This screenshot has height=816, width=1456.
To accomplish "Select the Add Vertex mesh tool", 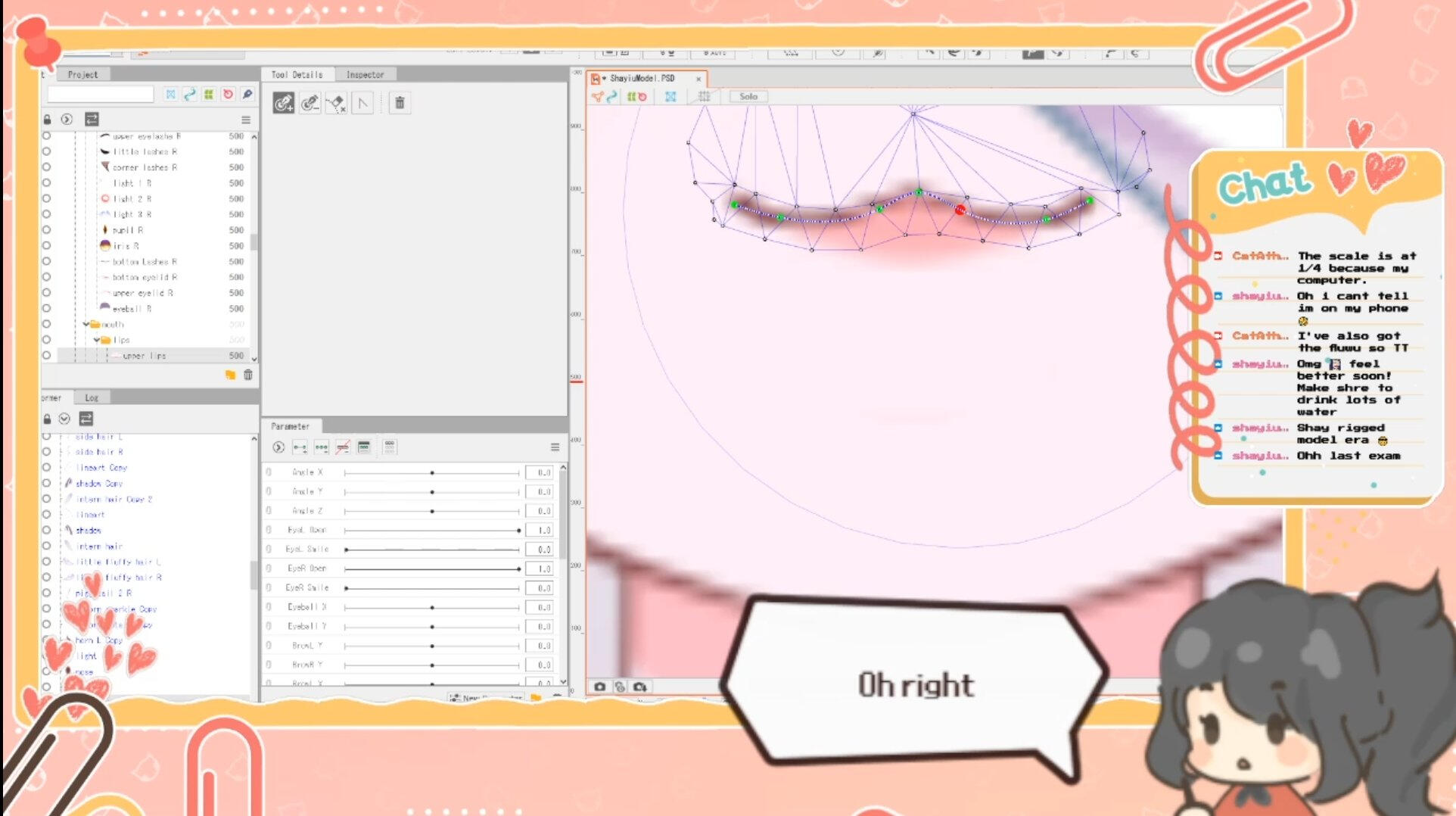I will [284, 103].
